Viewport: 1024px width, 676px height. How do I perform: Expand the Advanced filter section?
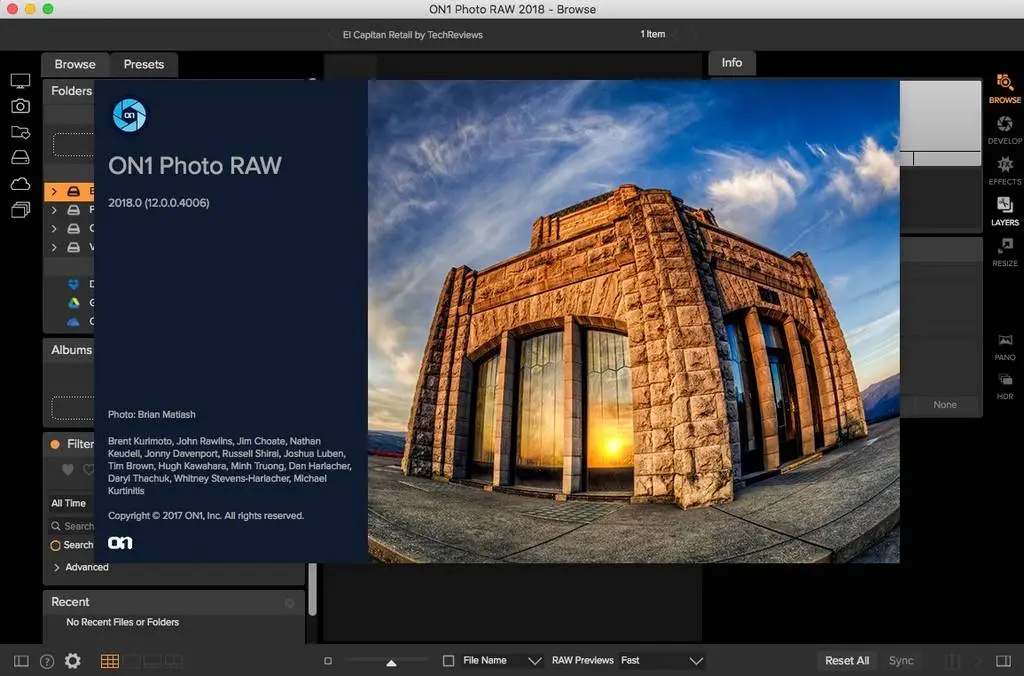tap(56, 568)
